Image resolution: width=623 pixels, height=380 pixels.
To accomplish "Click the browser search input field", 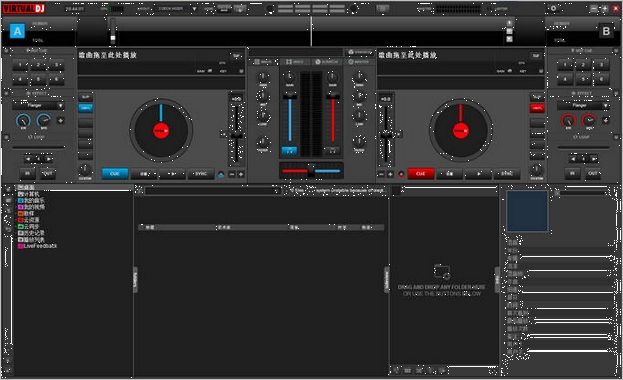I will click(213, 191).
